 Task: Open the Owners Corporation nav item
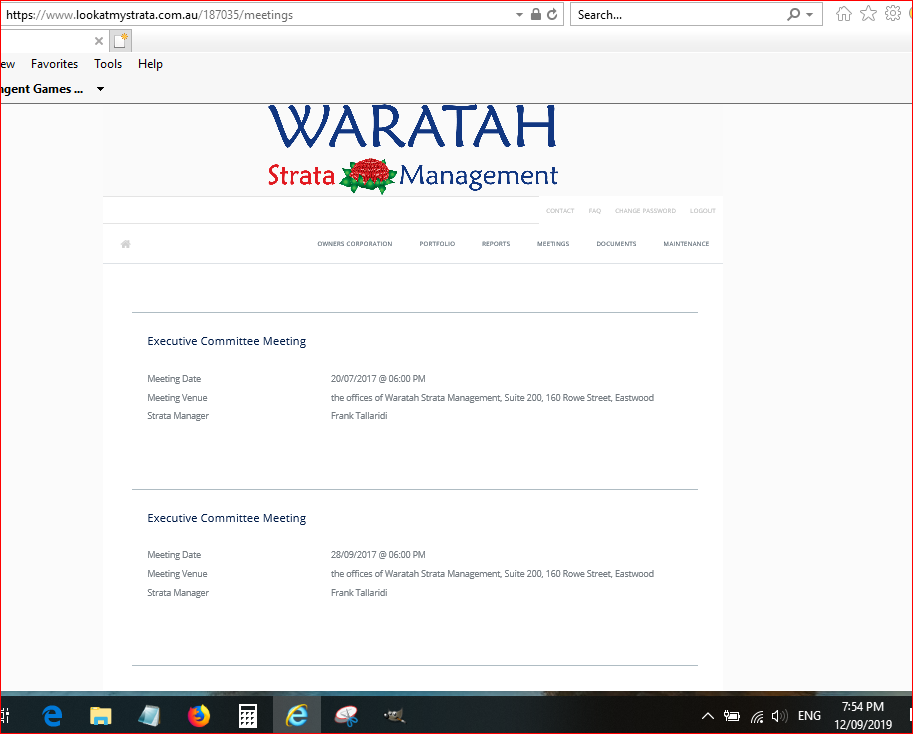[x=355, y=244]
